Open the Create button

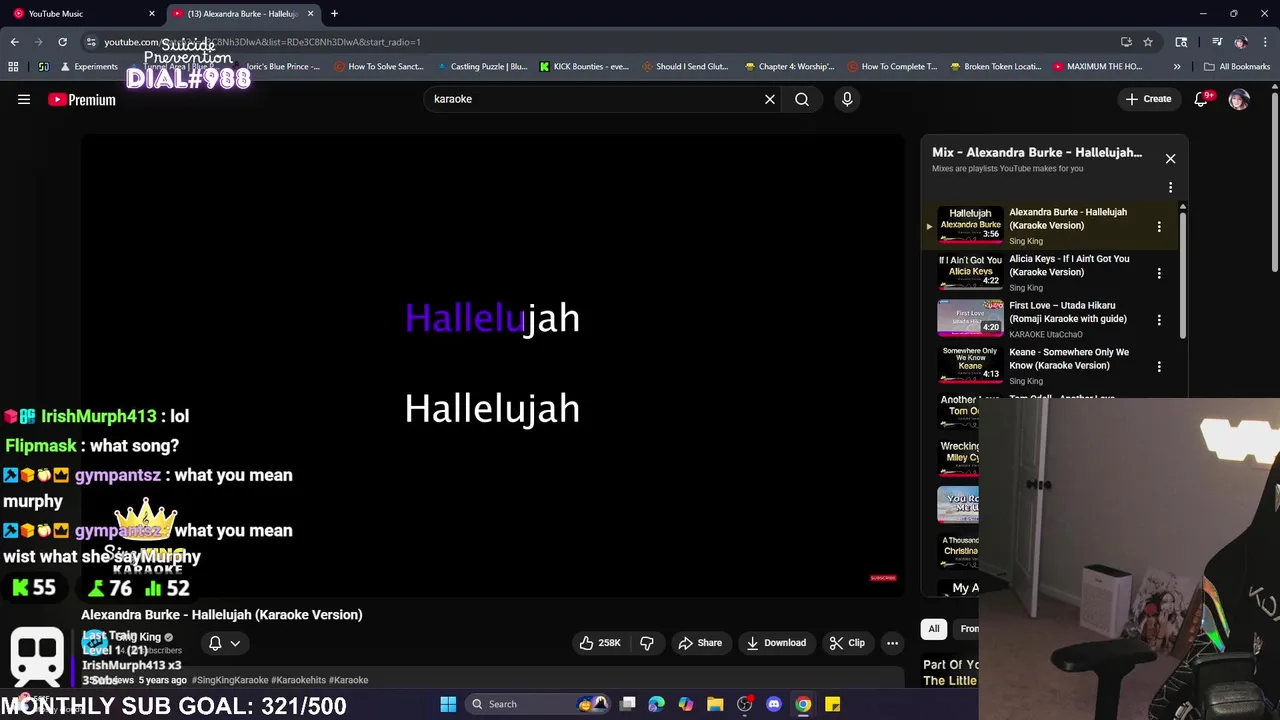pyautogui.click(x=1148, y=99)
